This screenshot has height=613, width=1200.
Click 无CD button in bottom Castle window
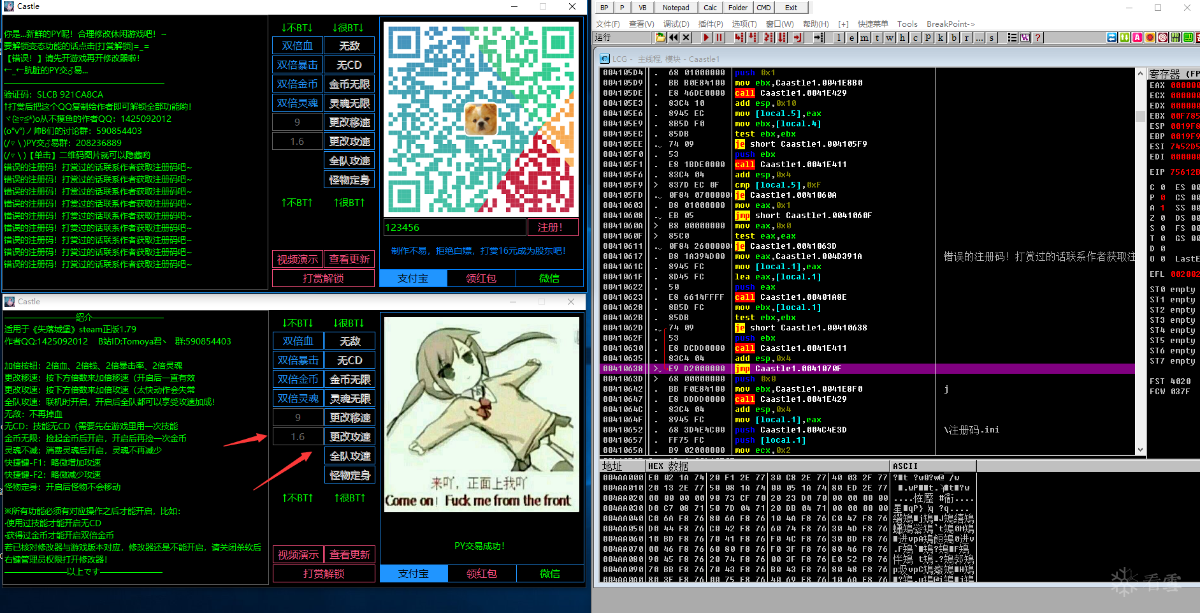pyautogui.click(x=349, y=360)
